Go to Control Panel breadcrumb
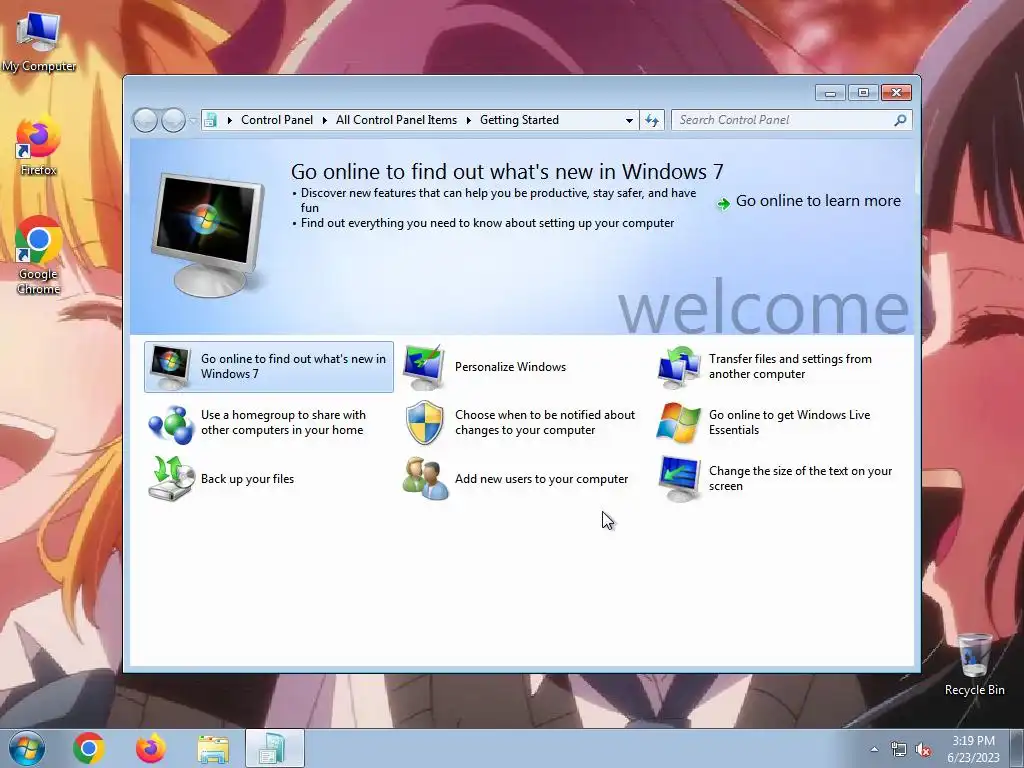Viewport: 1024px width, 768px height. coord(277,120)
